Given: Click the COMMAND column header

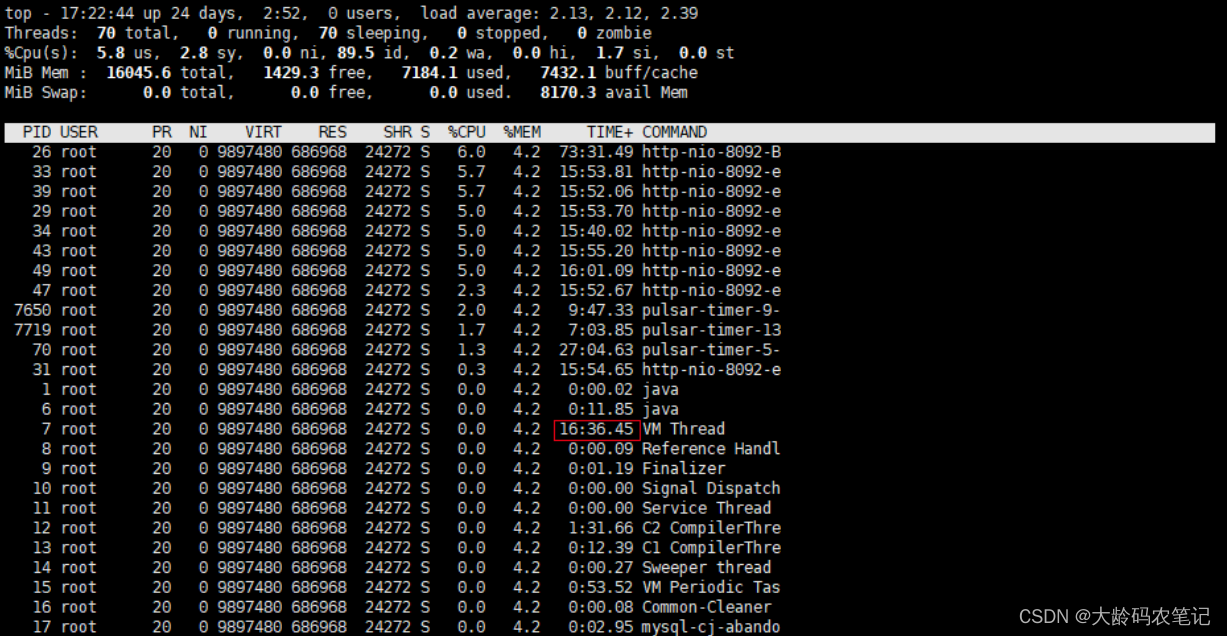Looking at the screenshot, I should coord(674,132).
